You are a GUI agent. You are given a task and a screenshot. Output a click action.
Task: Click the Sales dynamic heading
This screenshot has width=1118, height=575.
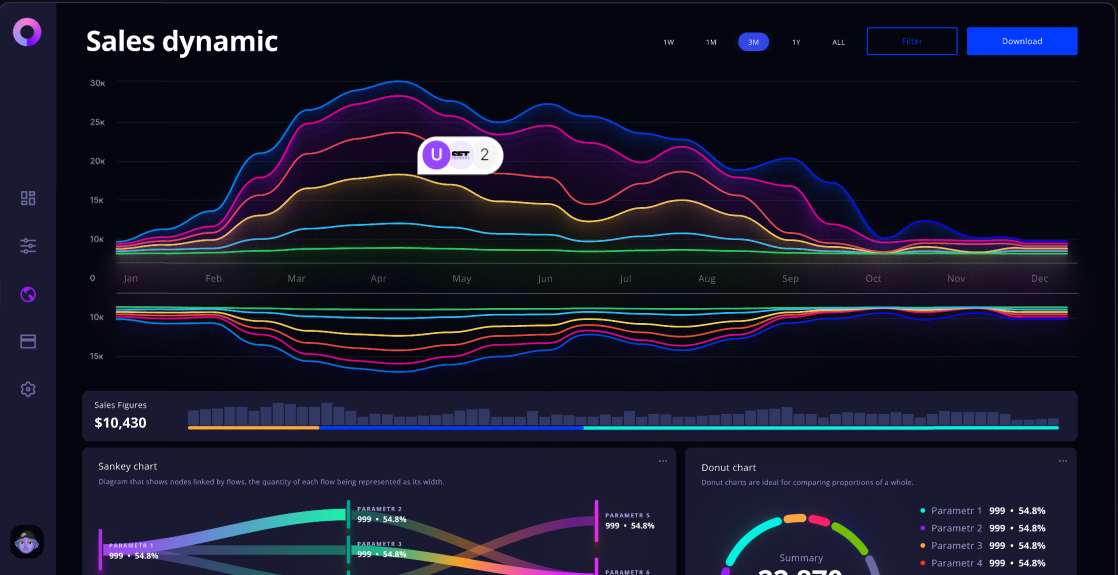pyautogui.click(x=182, y=41)
